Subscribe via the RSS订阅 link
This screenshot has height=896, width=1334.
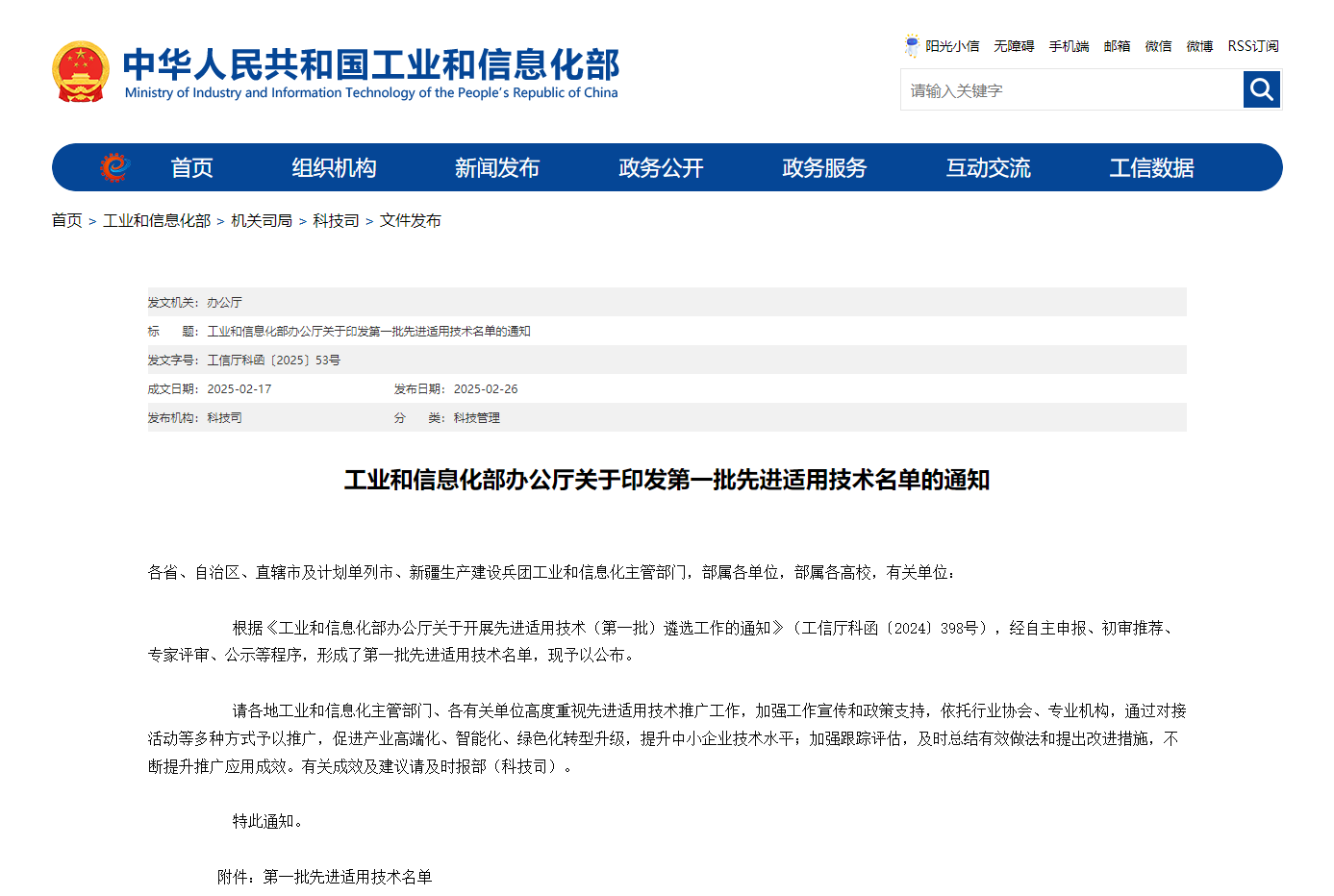[1252, 46]
